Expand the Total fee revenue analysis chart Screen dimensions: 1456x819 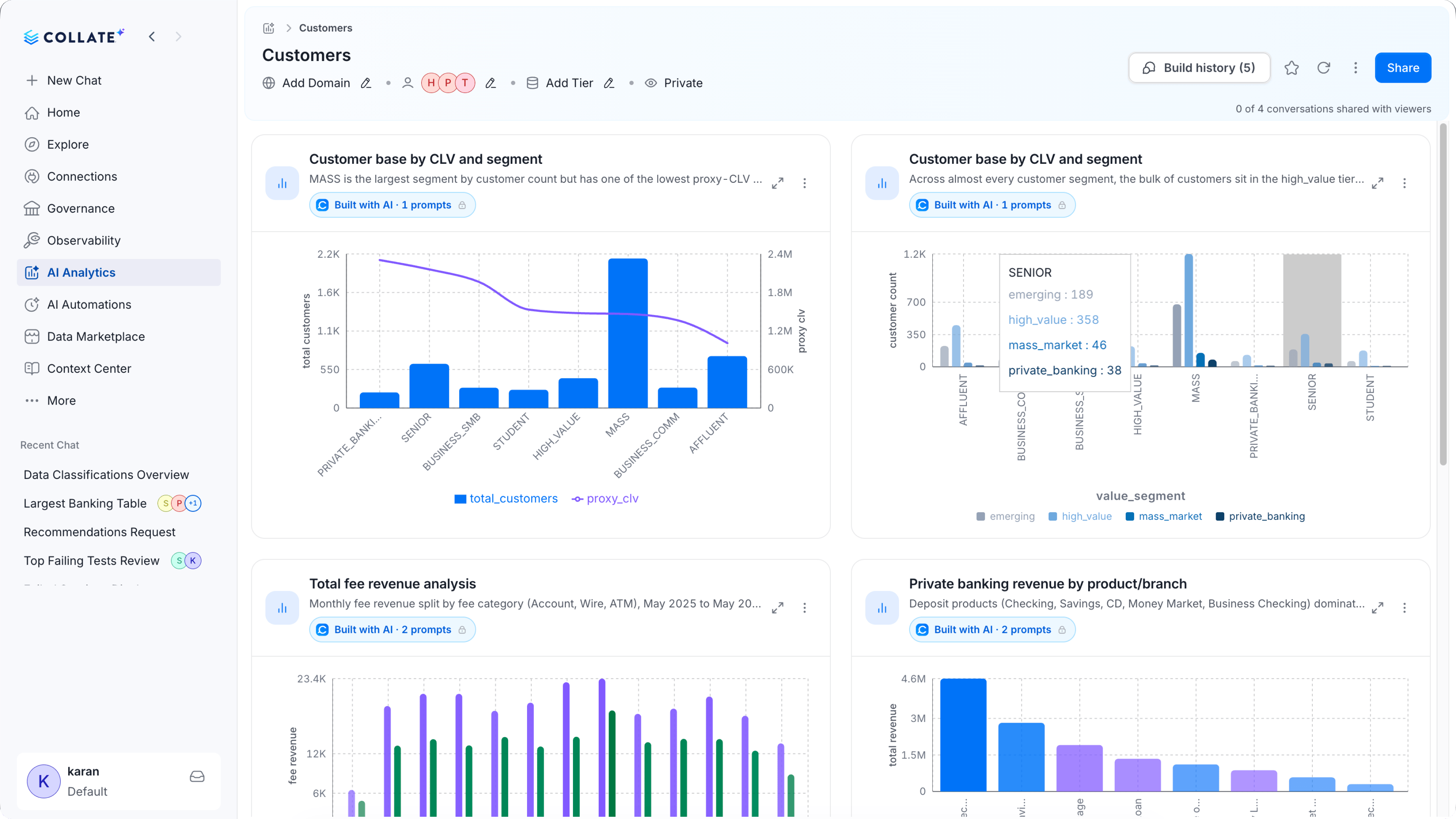click(778, 607)
